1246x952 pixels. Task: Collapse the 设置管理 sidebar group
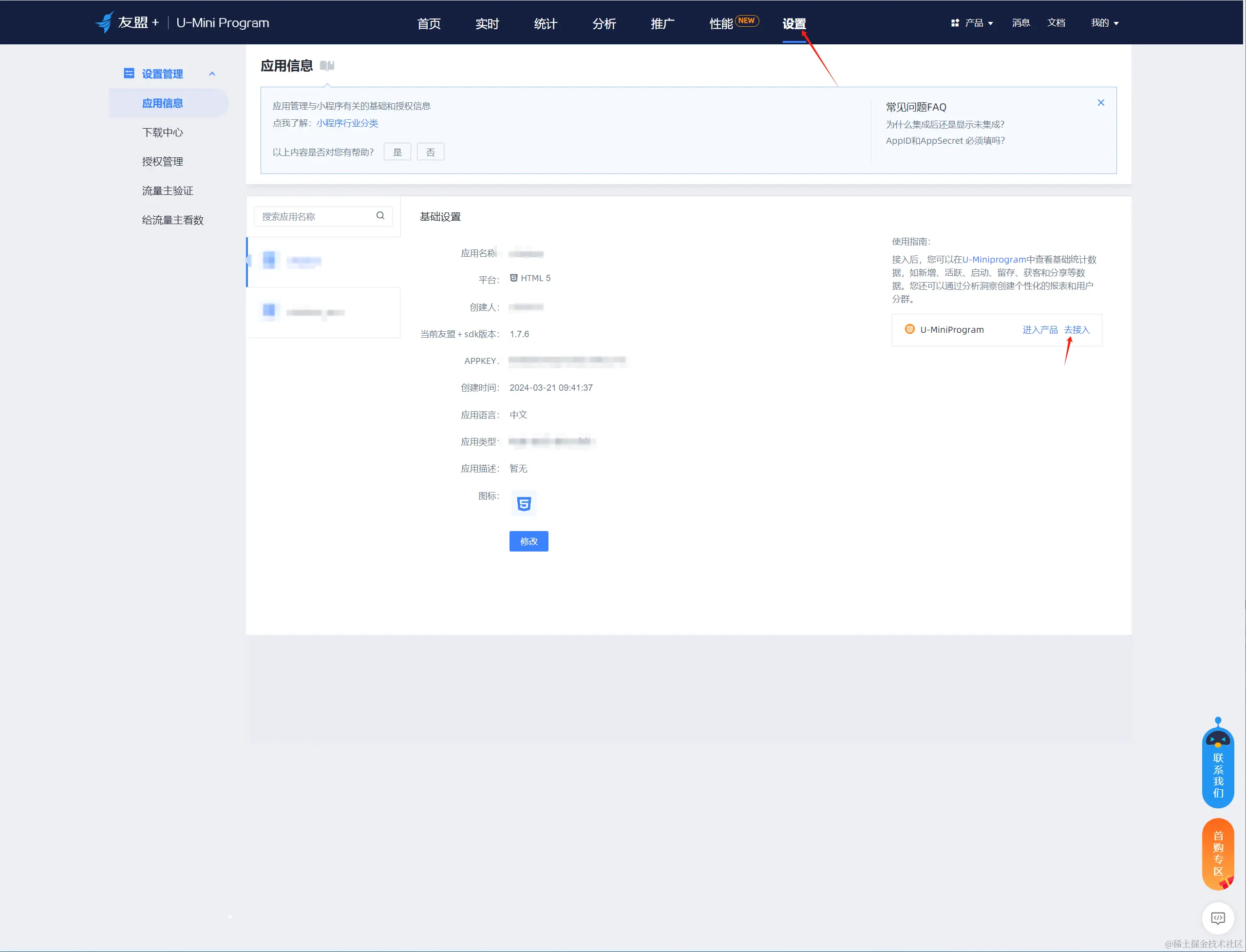tap(212, 74)
